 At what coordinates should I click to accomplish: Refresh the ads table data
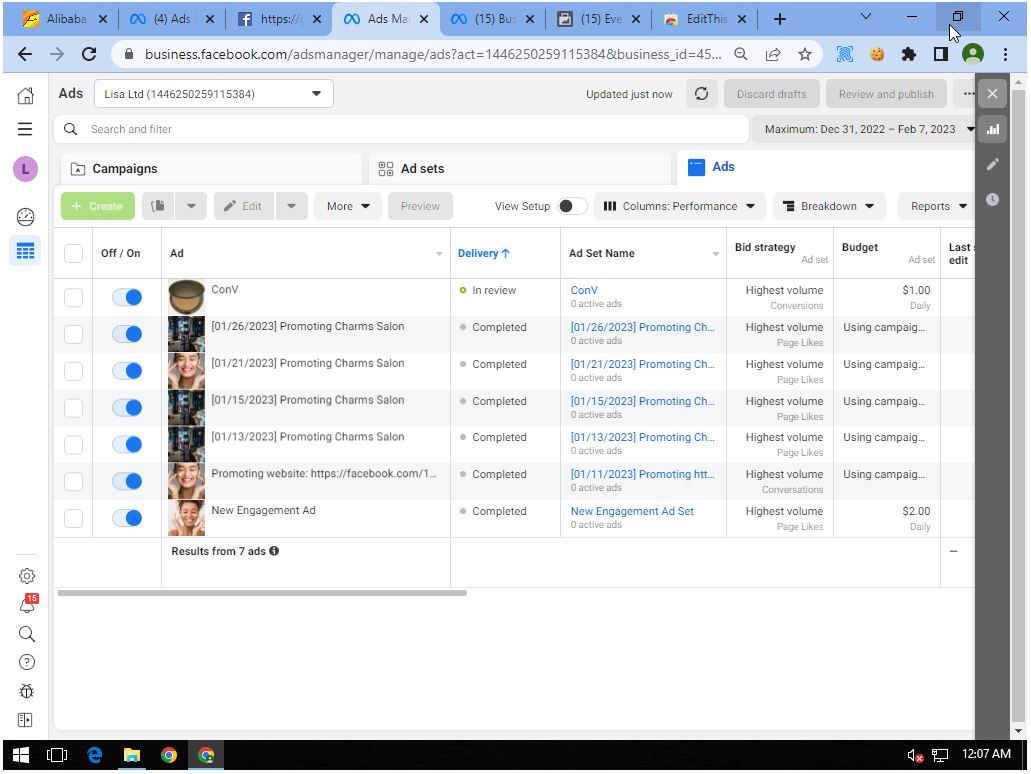[702, 94]
